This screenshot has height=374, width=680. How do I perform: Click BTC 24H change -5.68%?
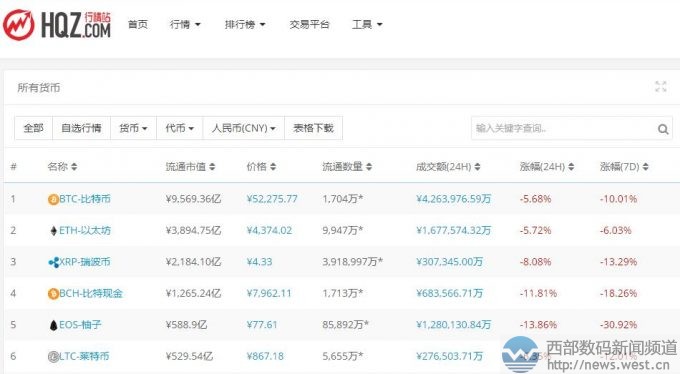pyautogui.click(x=536, y=199)
